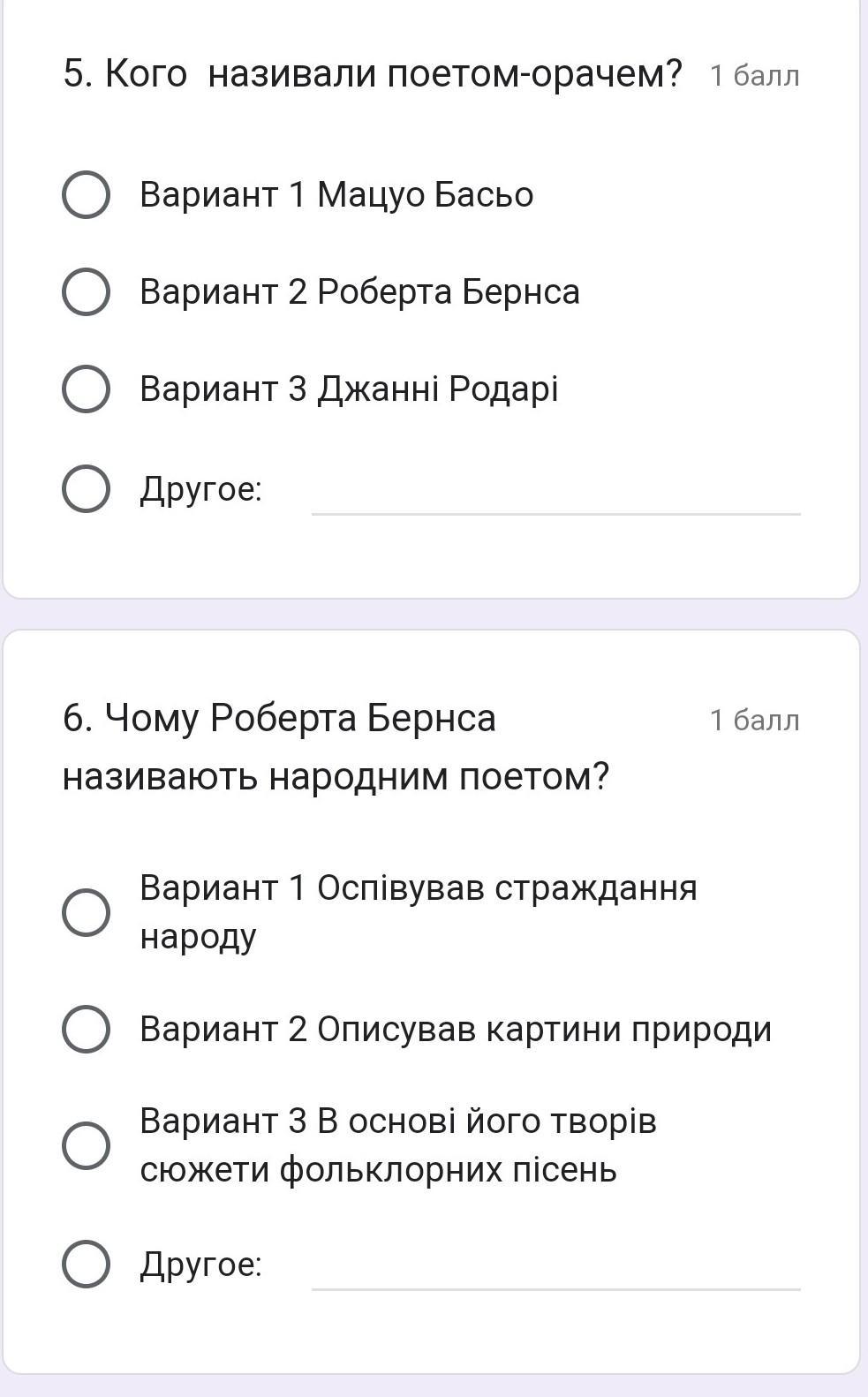Viewport: 868px width, 1397px height.
Task: Choose the Роберта Бернса radio button
Action: [86, 292]
